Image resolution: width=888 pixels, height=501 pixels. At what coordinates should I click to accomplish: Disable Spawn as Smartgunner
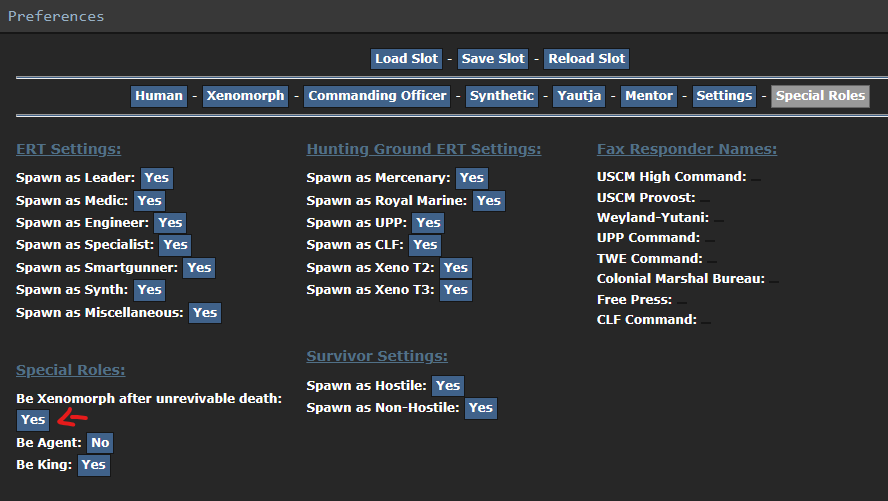199,267
